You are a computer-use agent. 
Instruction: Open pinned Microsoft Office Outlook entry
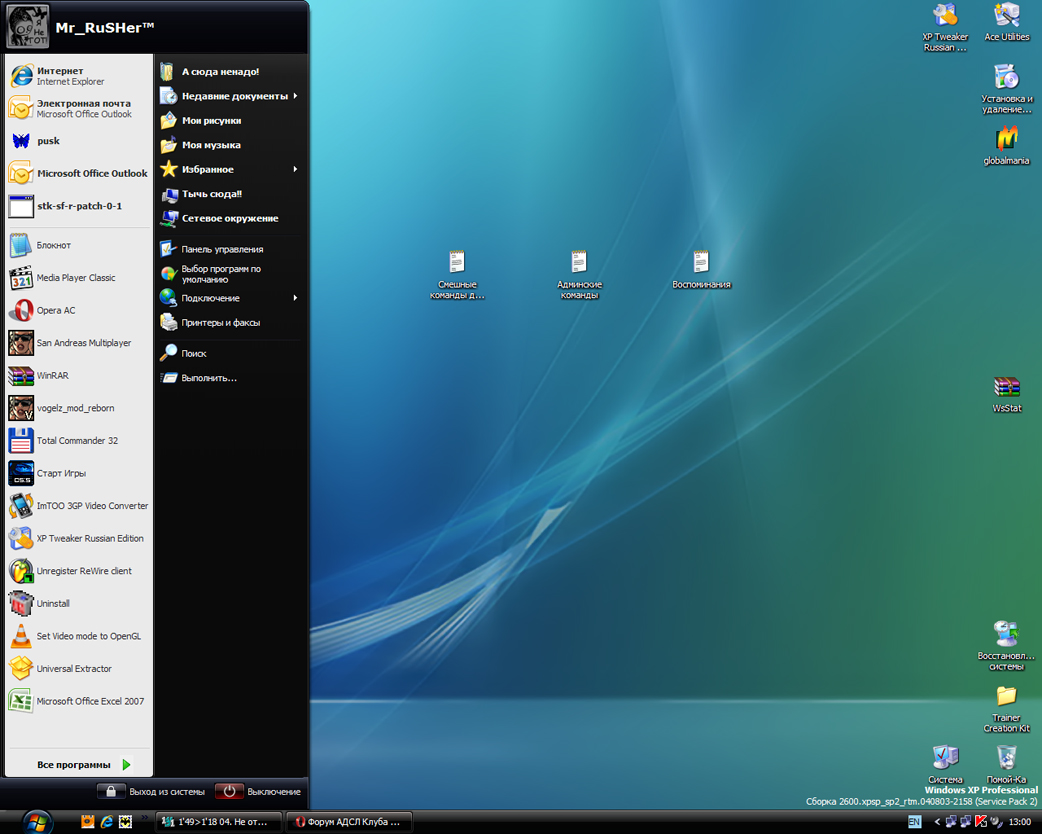coord(78,173)
